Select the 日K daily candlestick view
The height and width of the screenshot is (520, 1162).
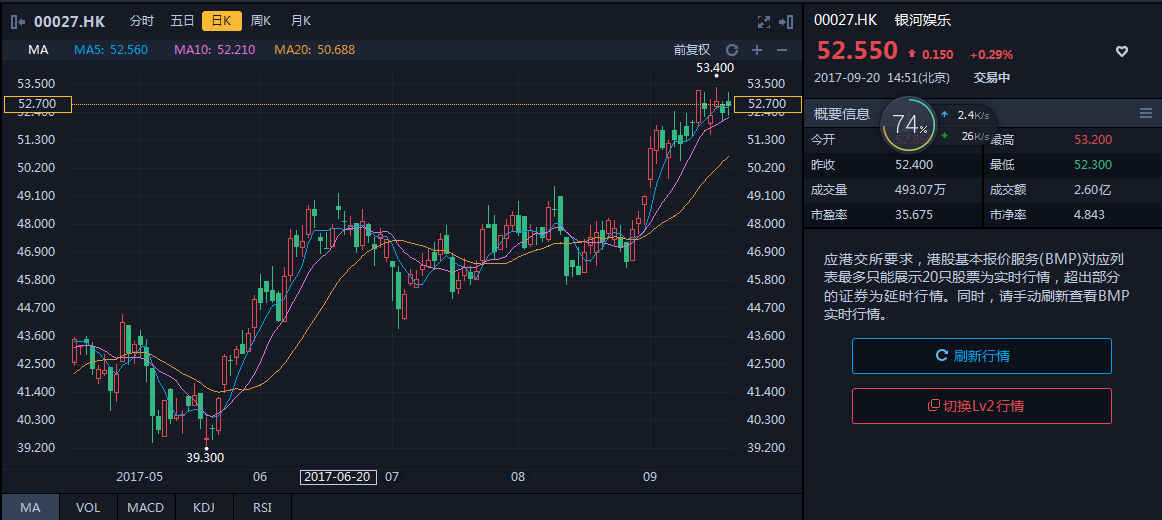(221, 21)
